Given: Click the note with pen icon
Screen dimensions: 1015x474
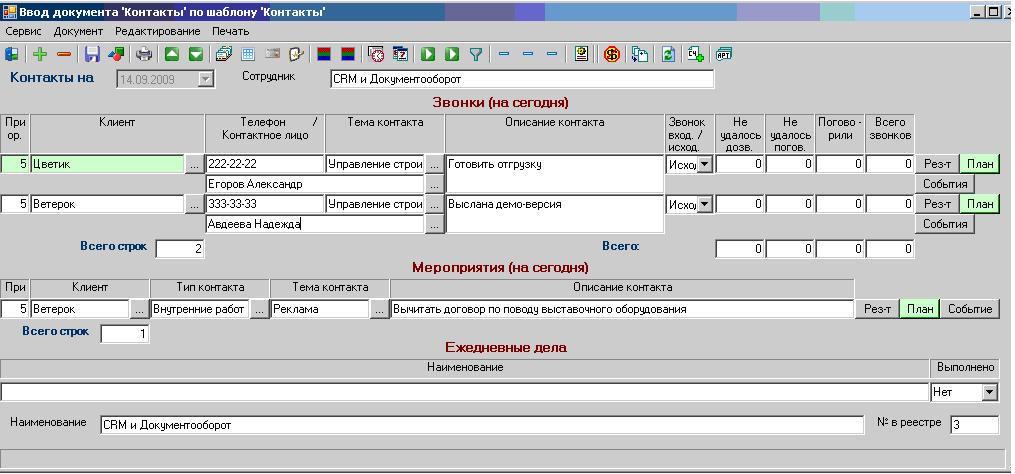Looking at the screenshot, I should 296,54.
